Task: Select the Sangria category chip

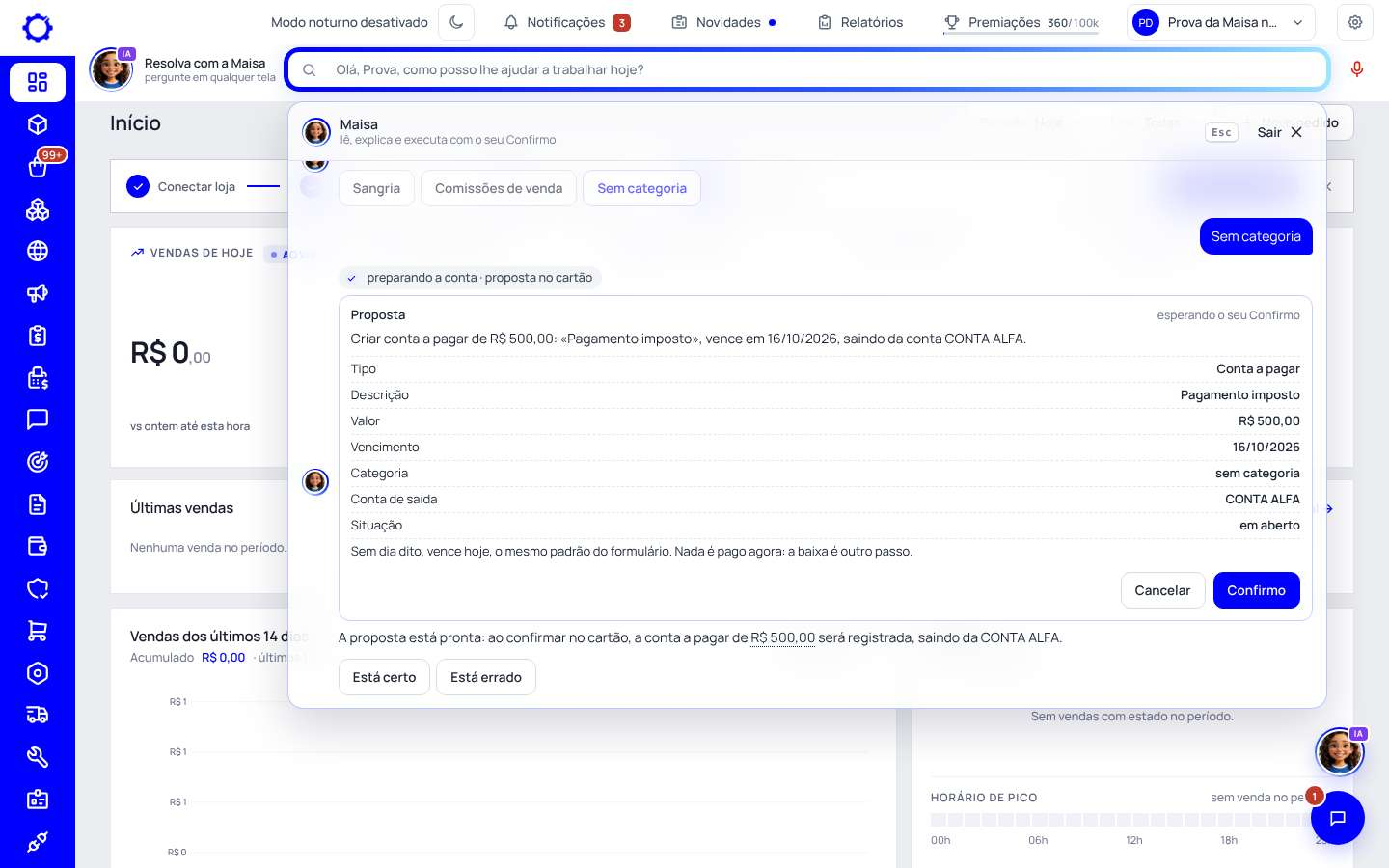Action: (x=376, y=188)
